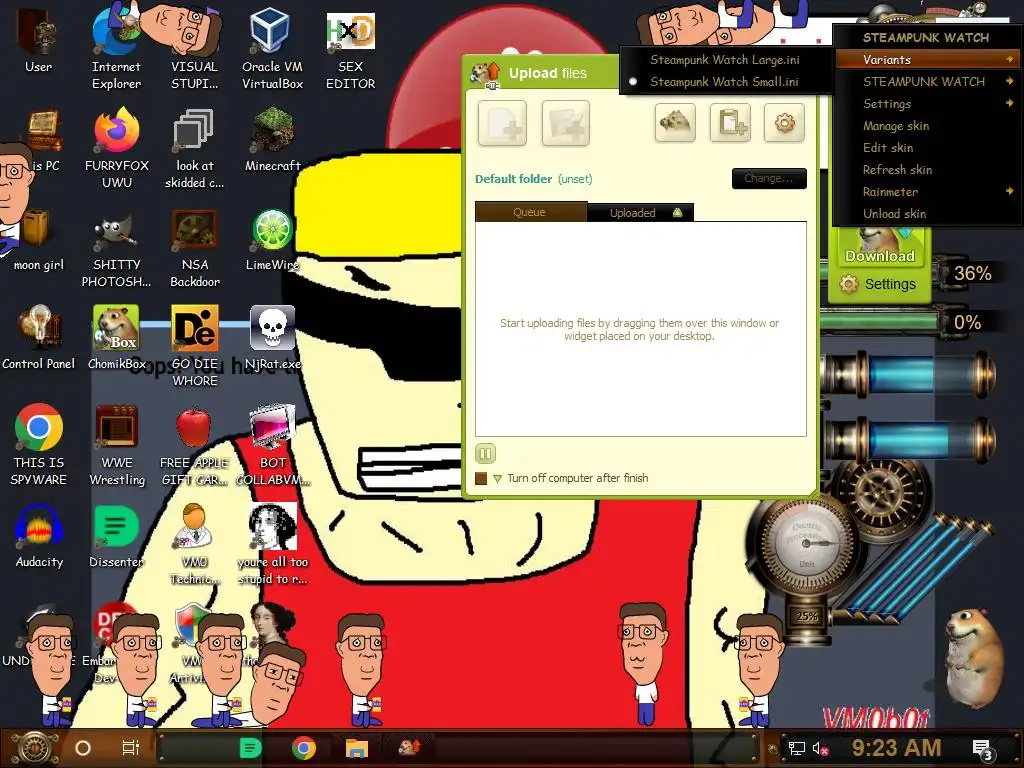Choose Edit skin from context menu
The height and width of the screenshot is (768, 1024).
927,148
